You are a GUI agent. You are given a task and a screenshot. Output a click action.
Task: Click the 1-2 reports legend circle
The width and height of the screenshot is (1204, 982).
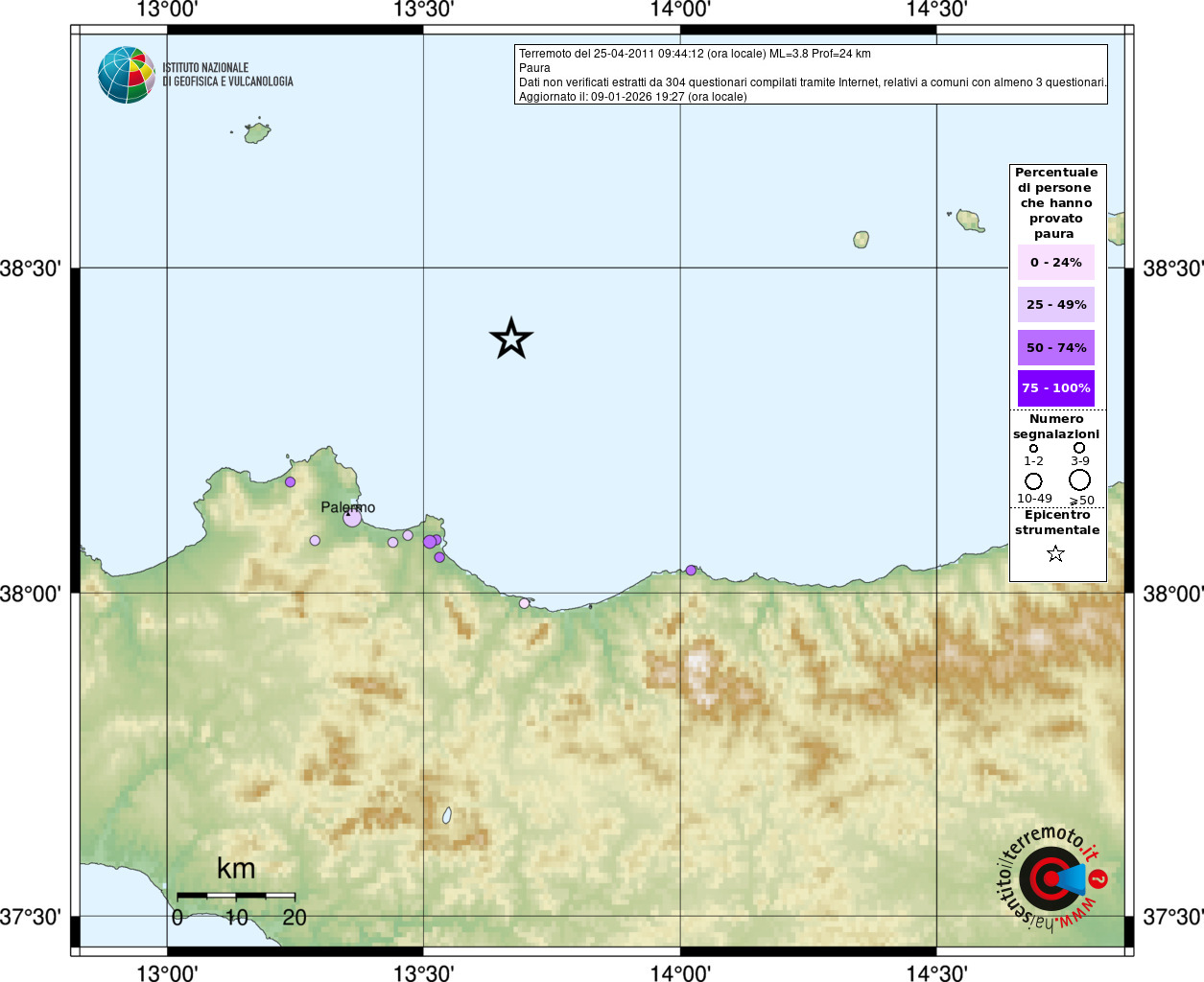(1033, 448)
